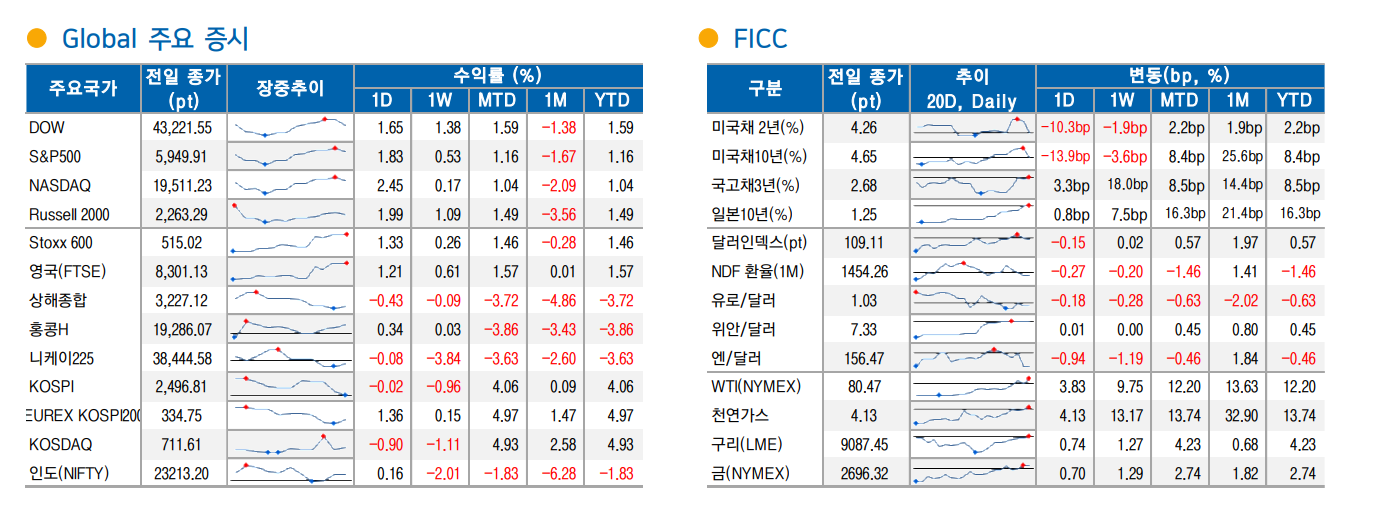Open the S&P500 row label
The height and width of the screenshot is (508, 1392).
(x=55, y=157)
